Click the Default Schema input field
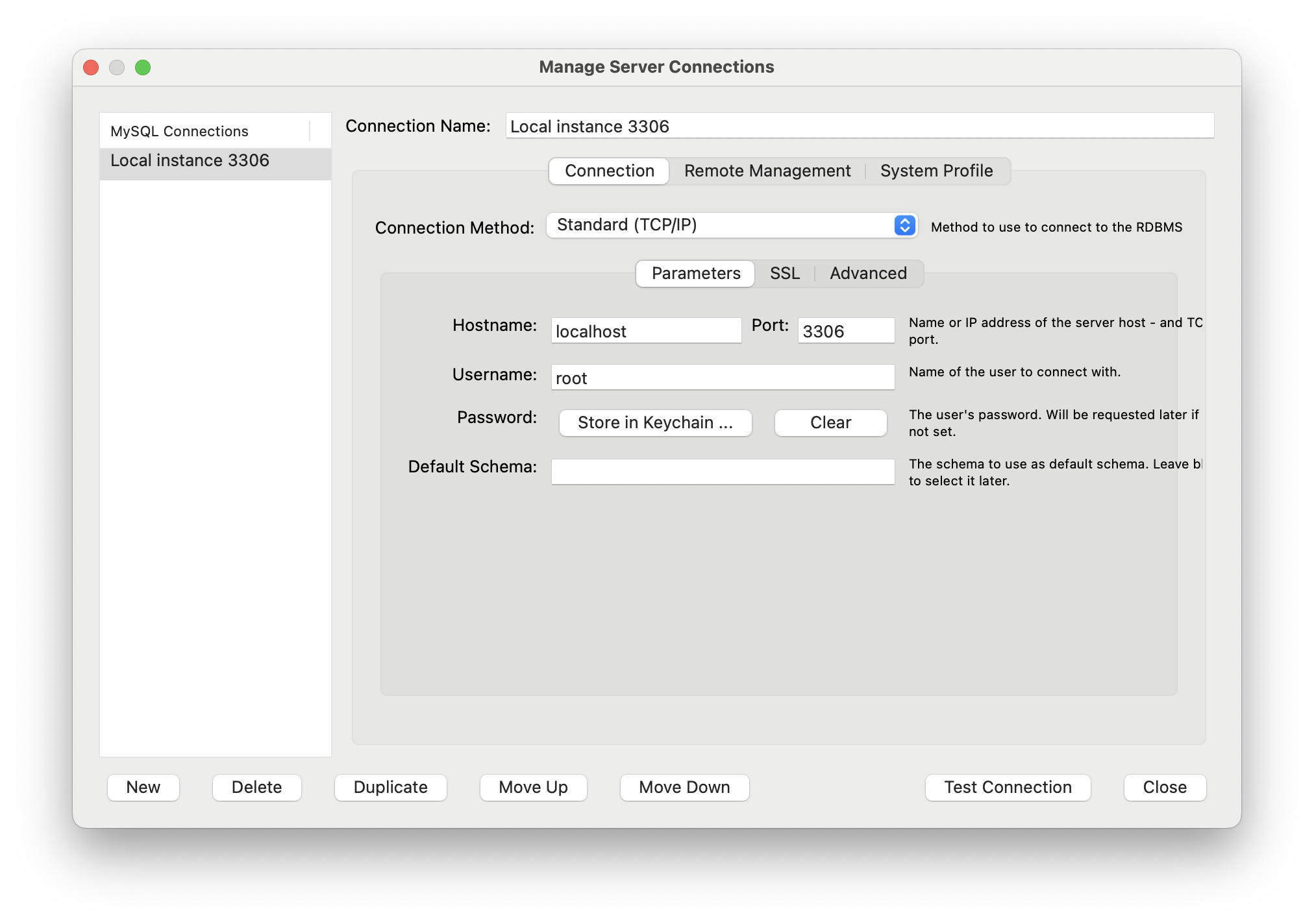 pos(722,472)
